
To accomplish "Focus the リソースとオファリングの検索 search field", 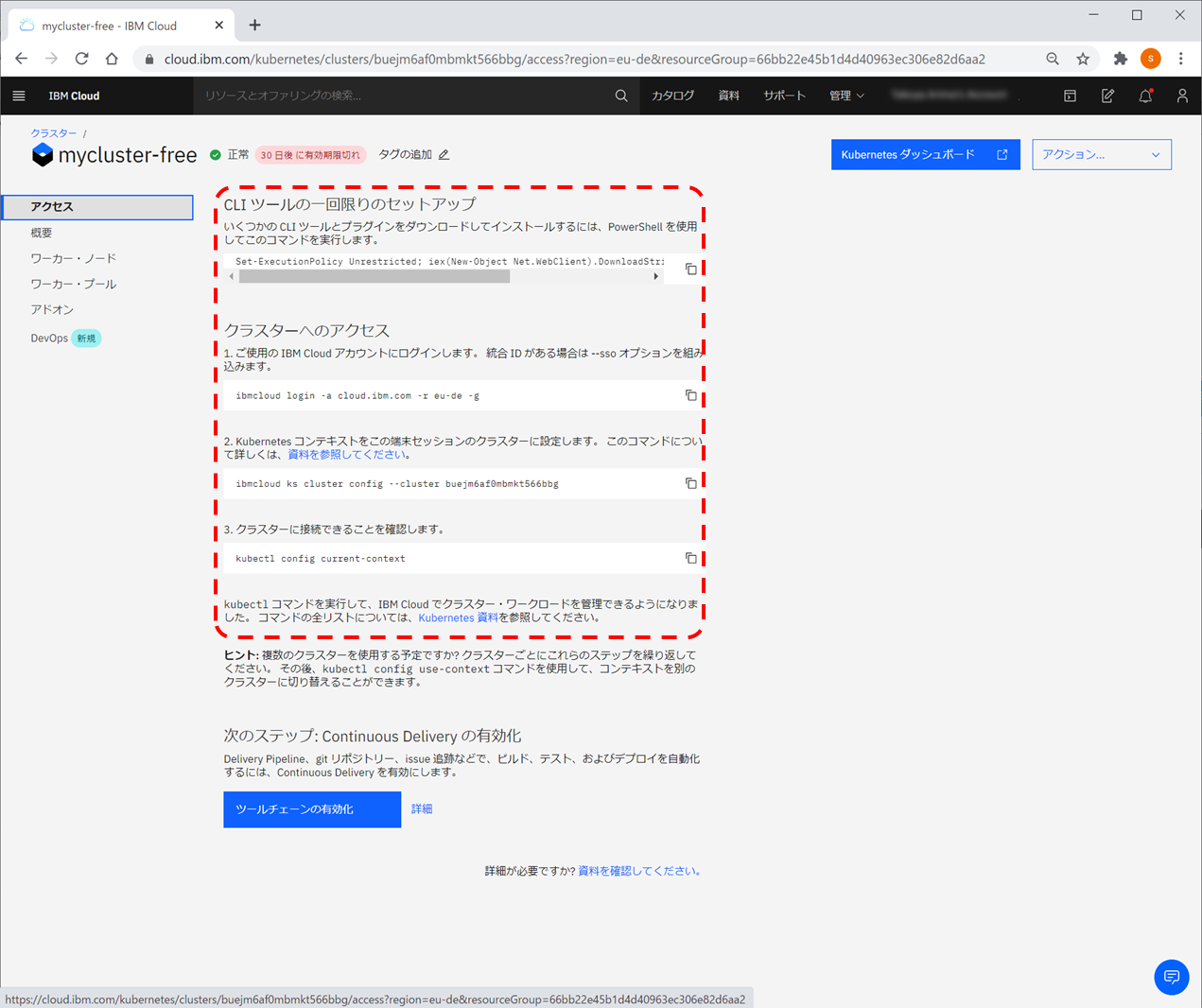I will [x=402, y=96].
